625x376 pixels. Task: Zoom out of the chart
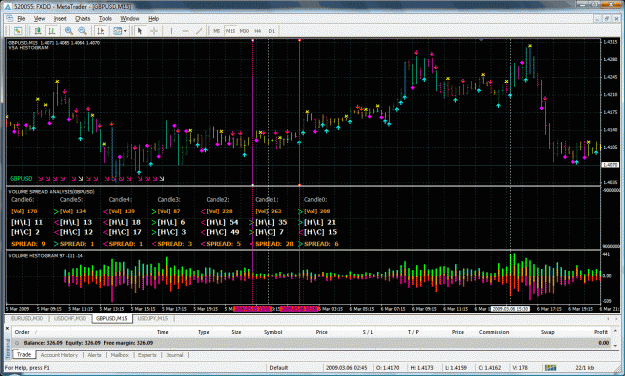pyautogui.click(x=83, y=31)
